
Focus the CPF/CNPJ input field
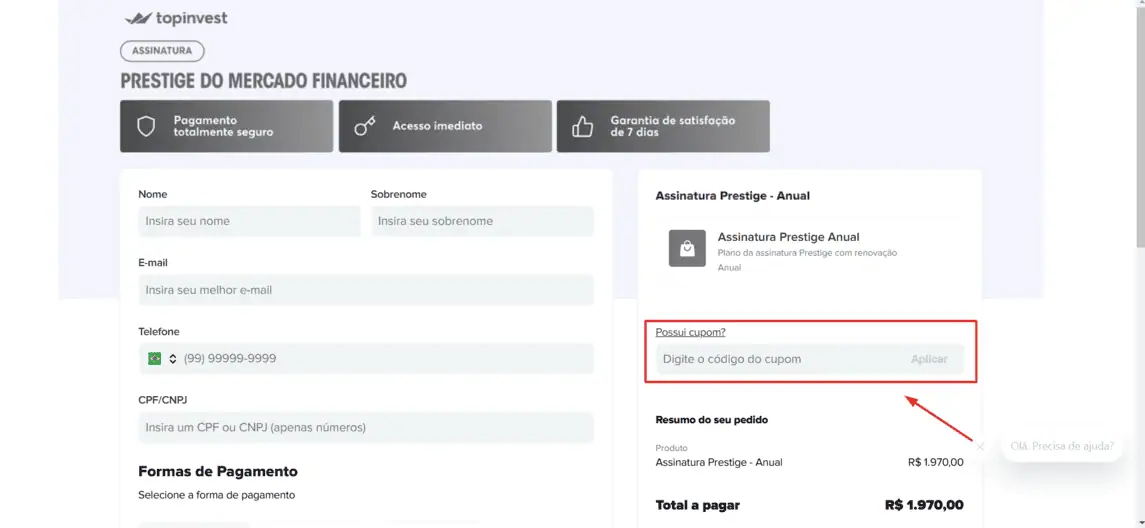pyautogui.click(x=366, y=427)
